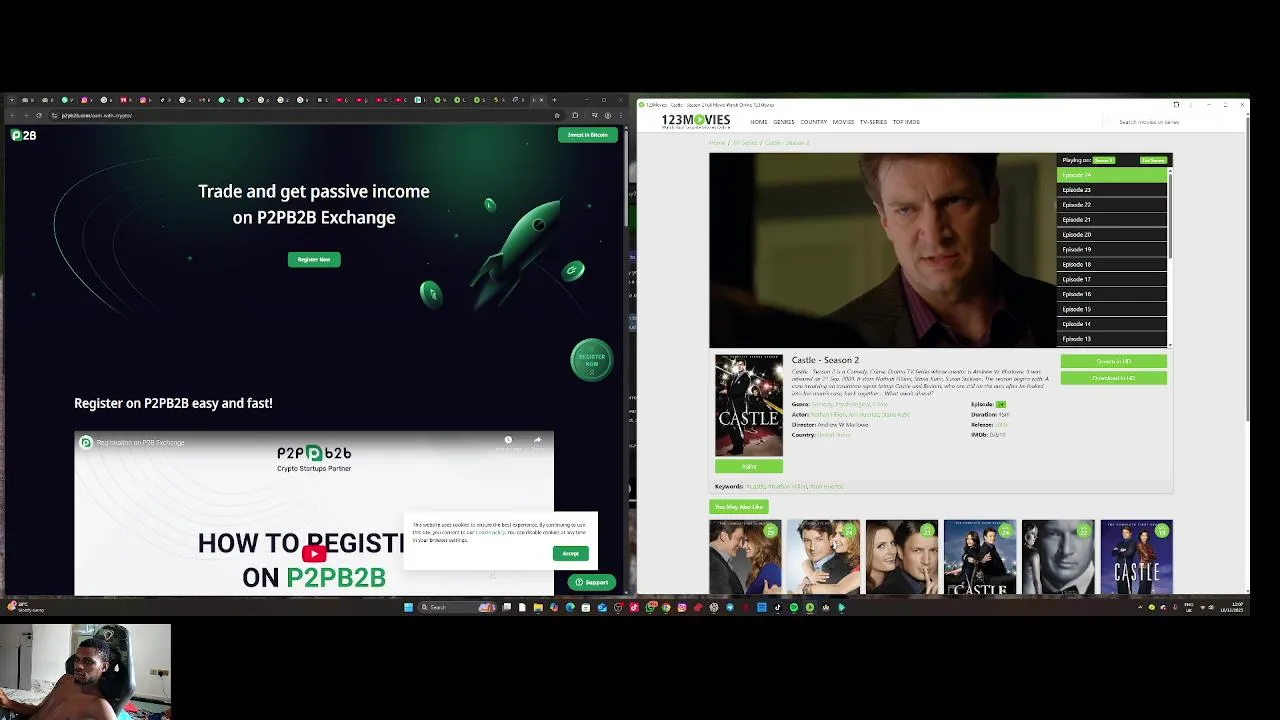Click P2B address bar URL

point(97,115)
